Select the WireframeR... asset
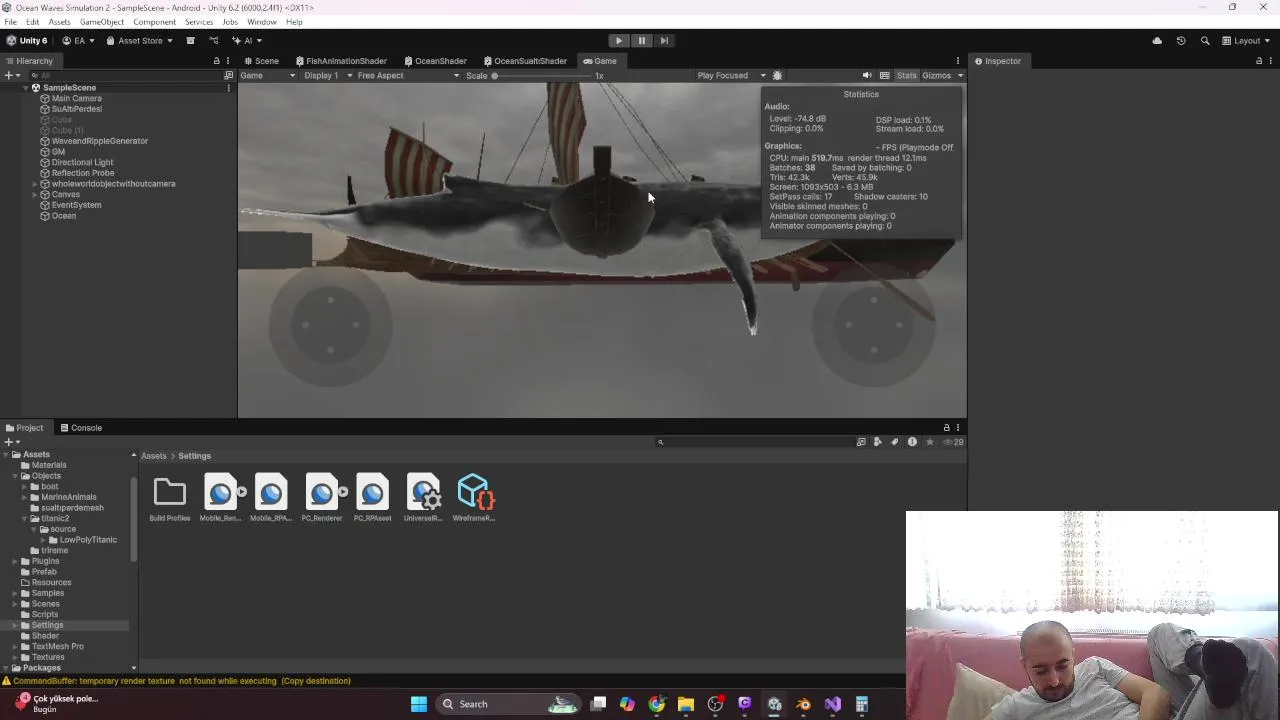Image resolution: width=1280 pixels, height=720 pixels. click(x=474, y=498)
